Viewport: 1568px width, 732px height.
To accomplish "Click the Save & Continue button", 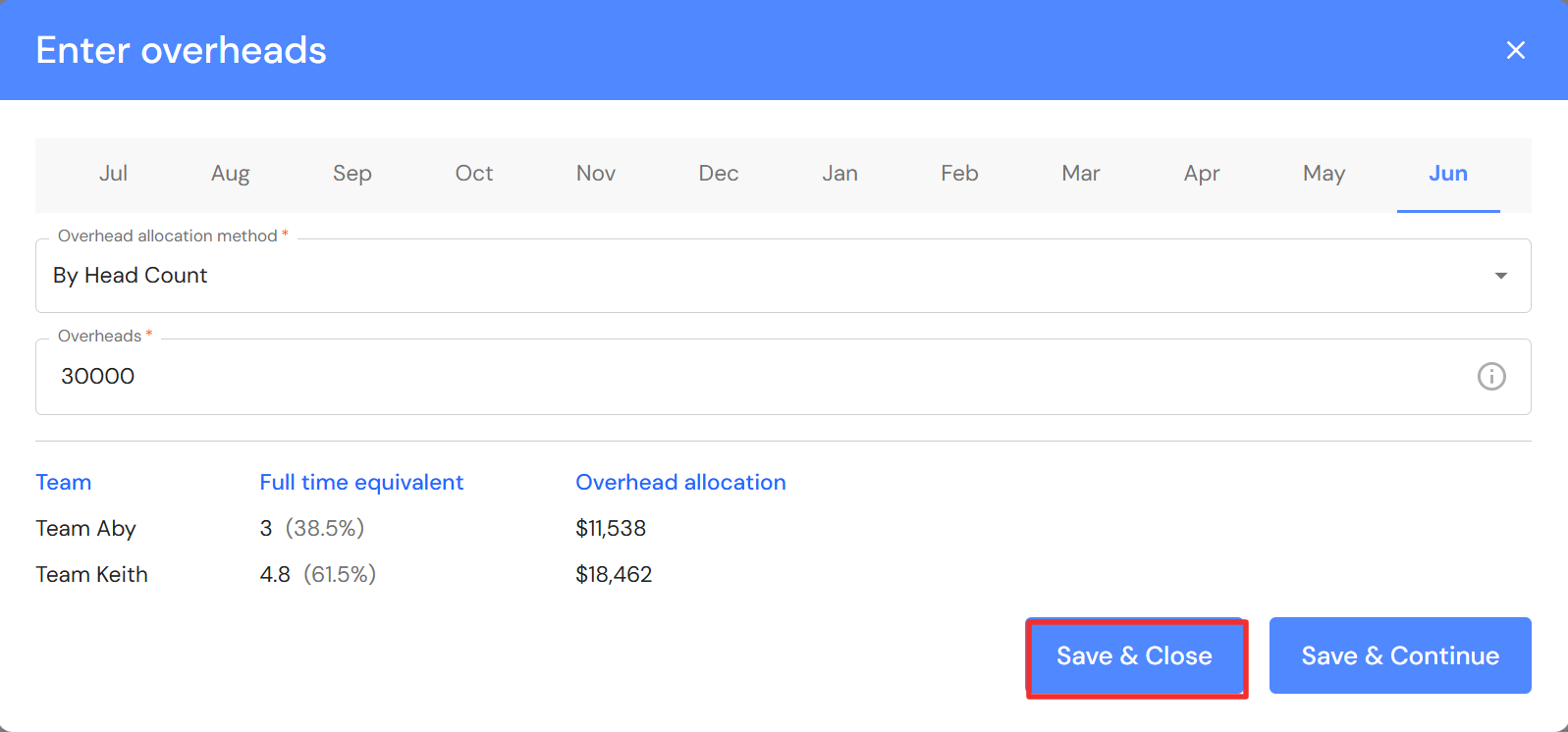I will (x=1399, y=655).
